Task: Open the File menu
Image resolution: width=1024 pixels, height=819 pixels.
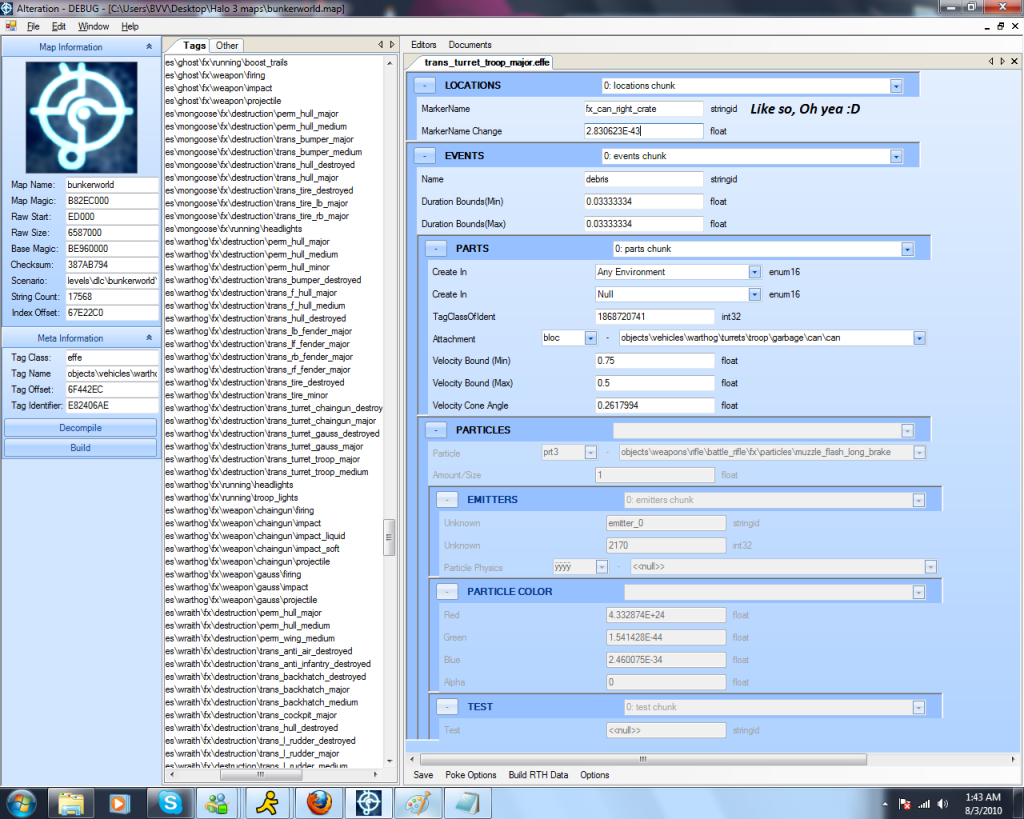Action: pyautogui.click(x=33, y=26)
